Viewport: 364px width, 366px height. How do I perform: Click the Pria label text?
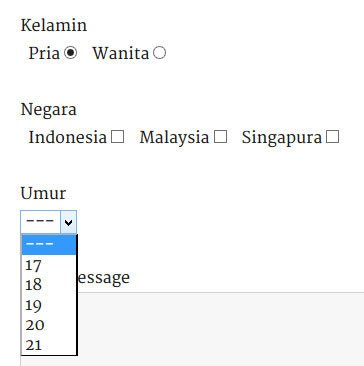tap(44, 53)
